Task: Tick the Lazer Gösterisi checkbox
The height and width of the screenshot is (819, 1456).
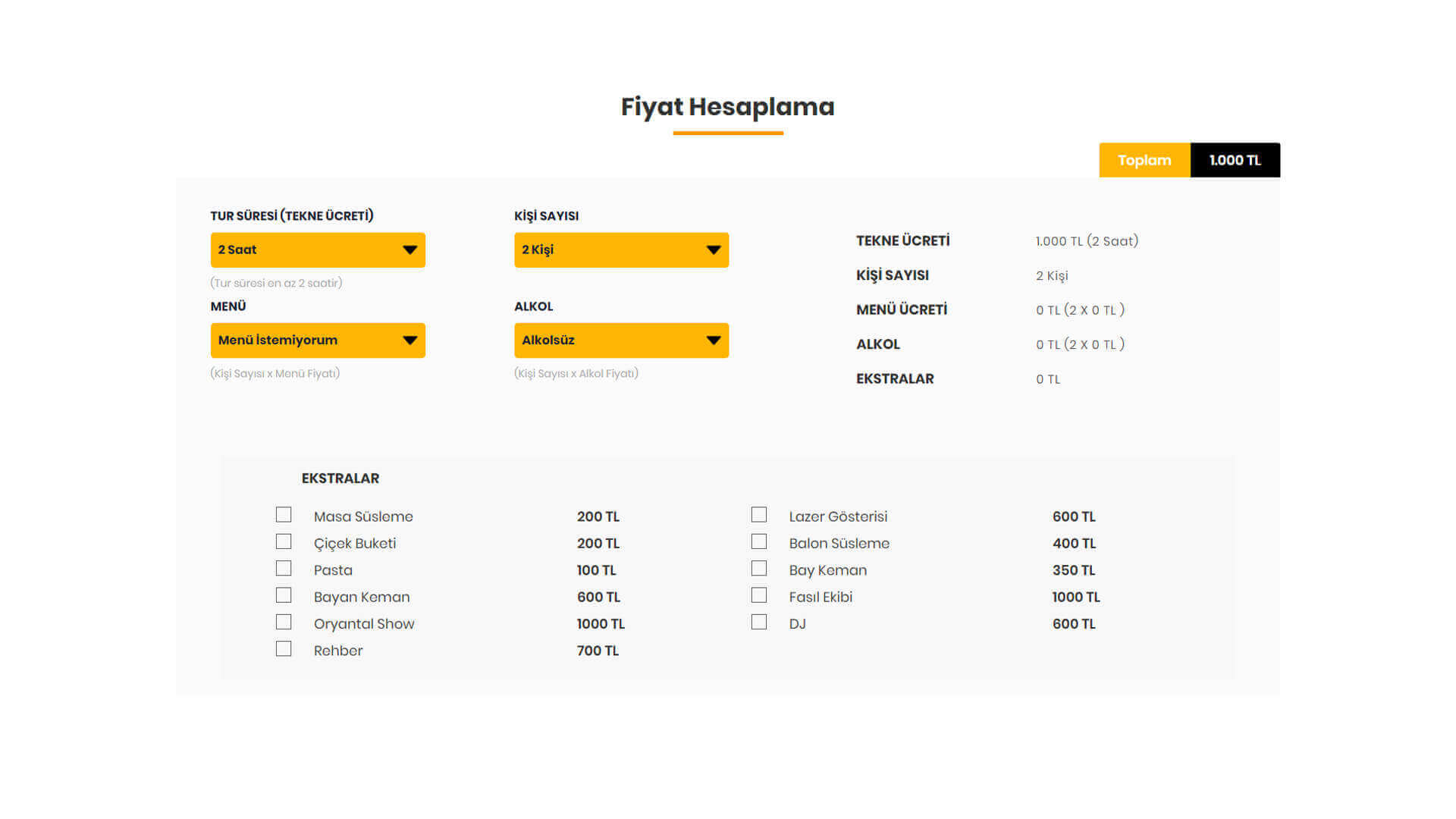Action: click(x=759, y=515)
